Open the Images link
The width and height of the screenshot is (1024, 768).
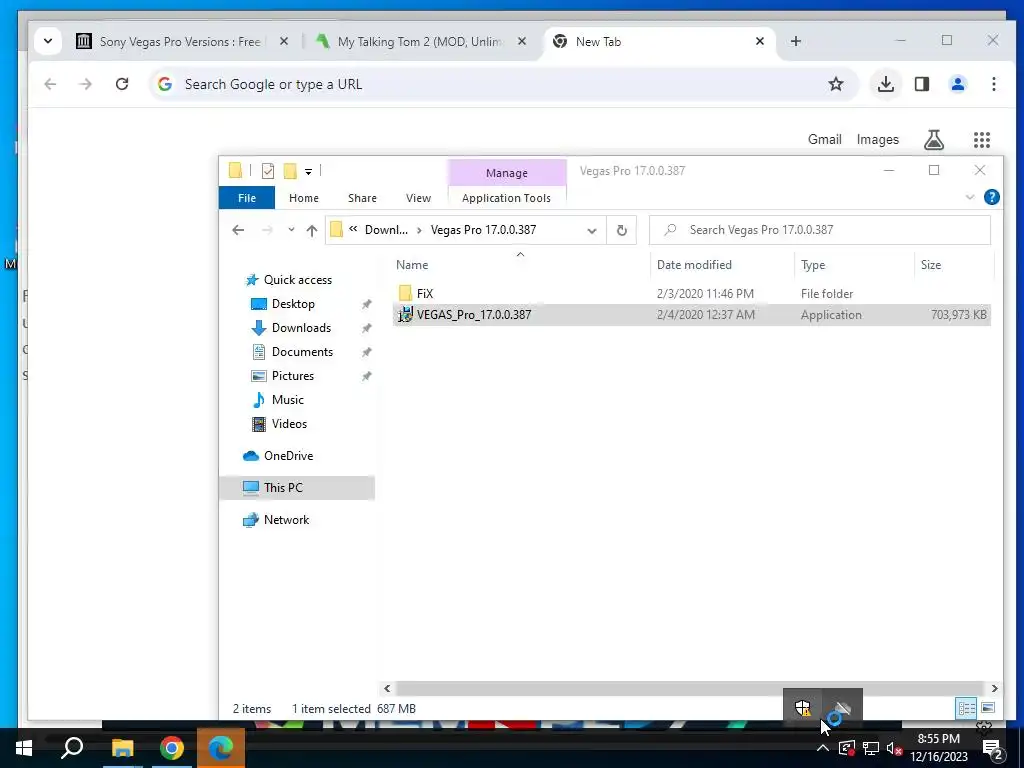[x=877, y=139]
